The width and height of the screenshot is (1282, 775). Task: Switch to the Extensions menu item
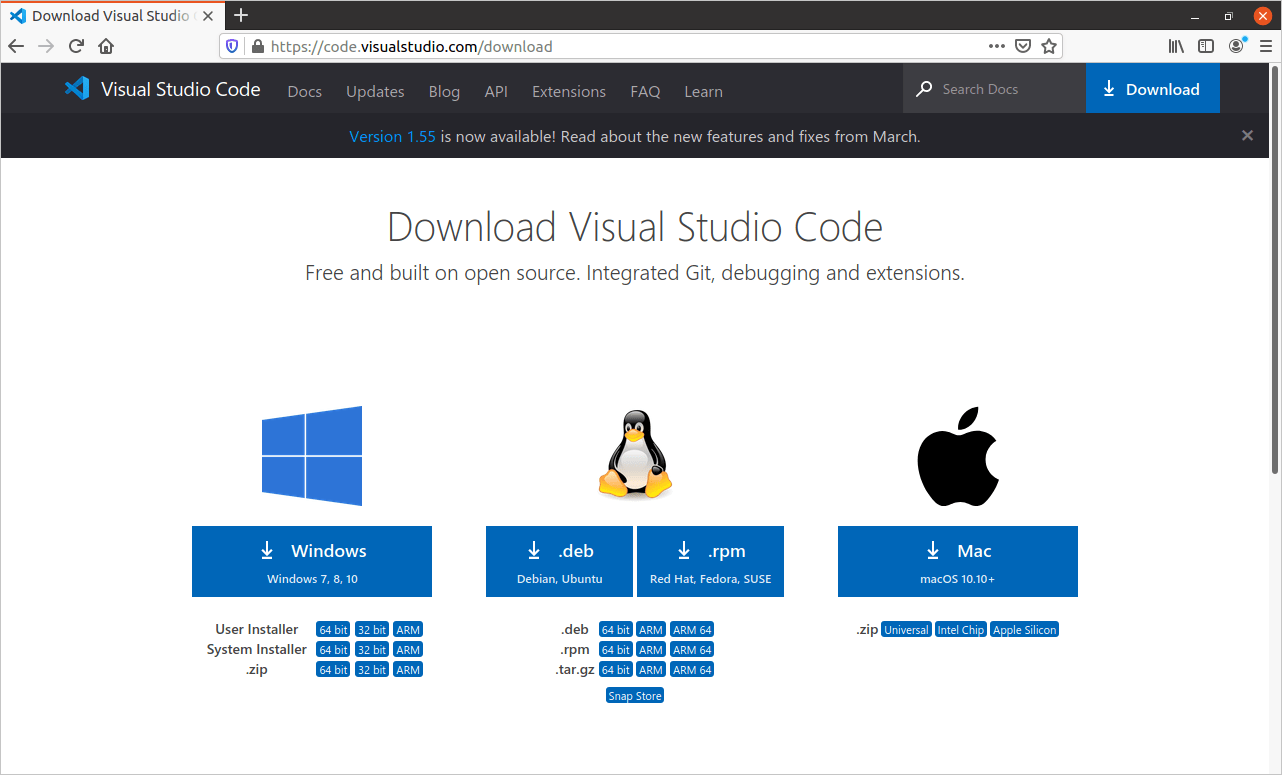pyautogui.click(x=568, y=91)
